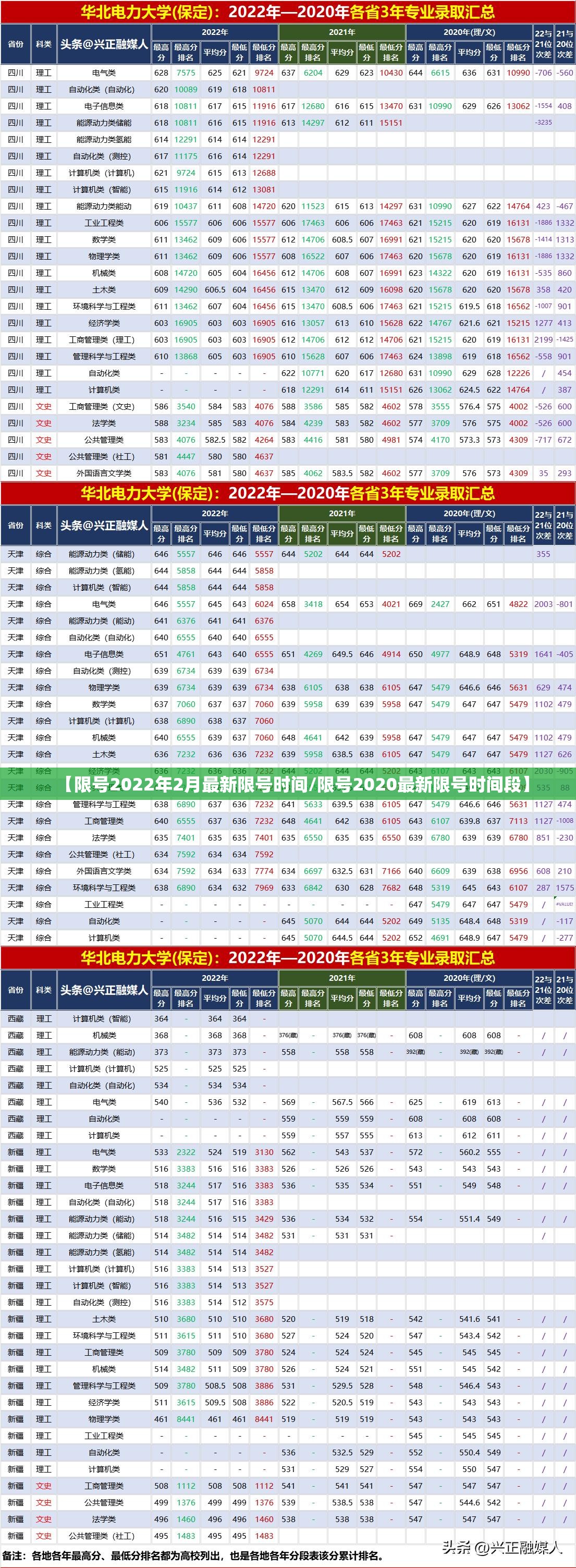Screen dimensions: 576x1568
Task: Select 能源动力类能动 in the 四川 rows
Action: click(x=104, y=206)
